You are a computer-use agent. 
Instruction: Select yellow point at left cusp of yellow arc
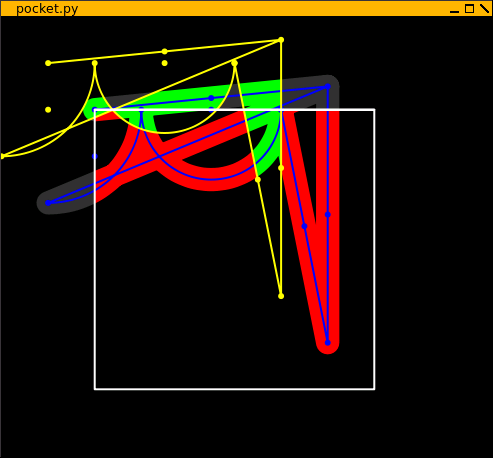(x=95, y=63)
